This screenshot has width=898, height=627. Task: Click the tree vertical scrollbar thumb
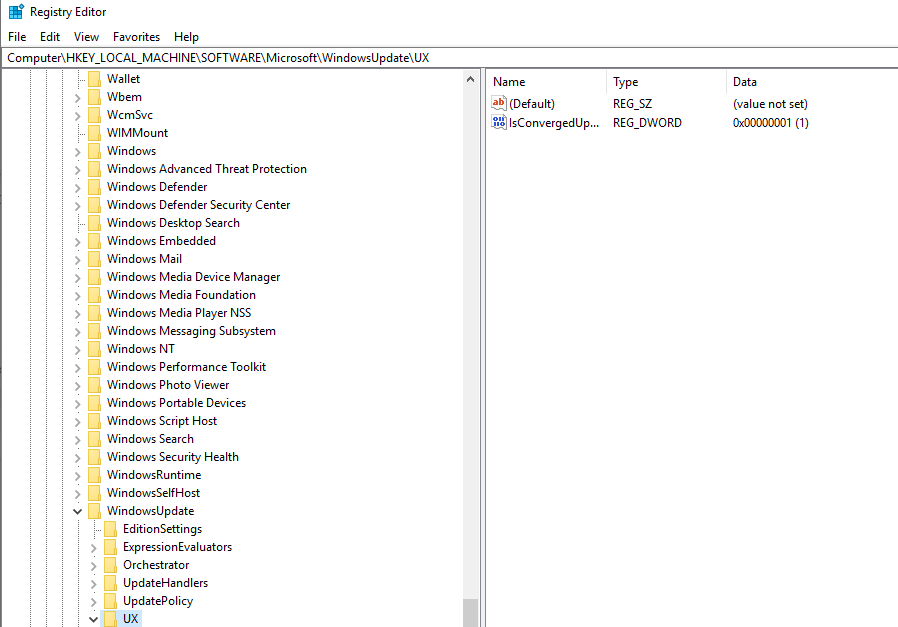coord(471,613)
